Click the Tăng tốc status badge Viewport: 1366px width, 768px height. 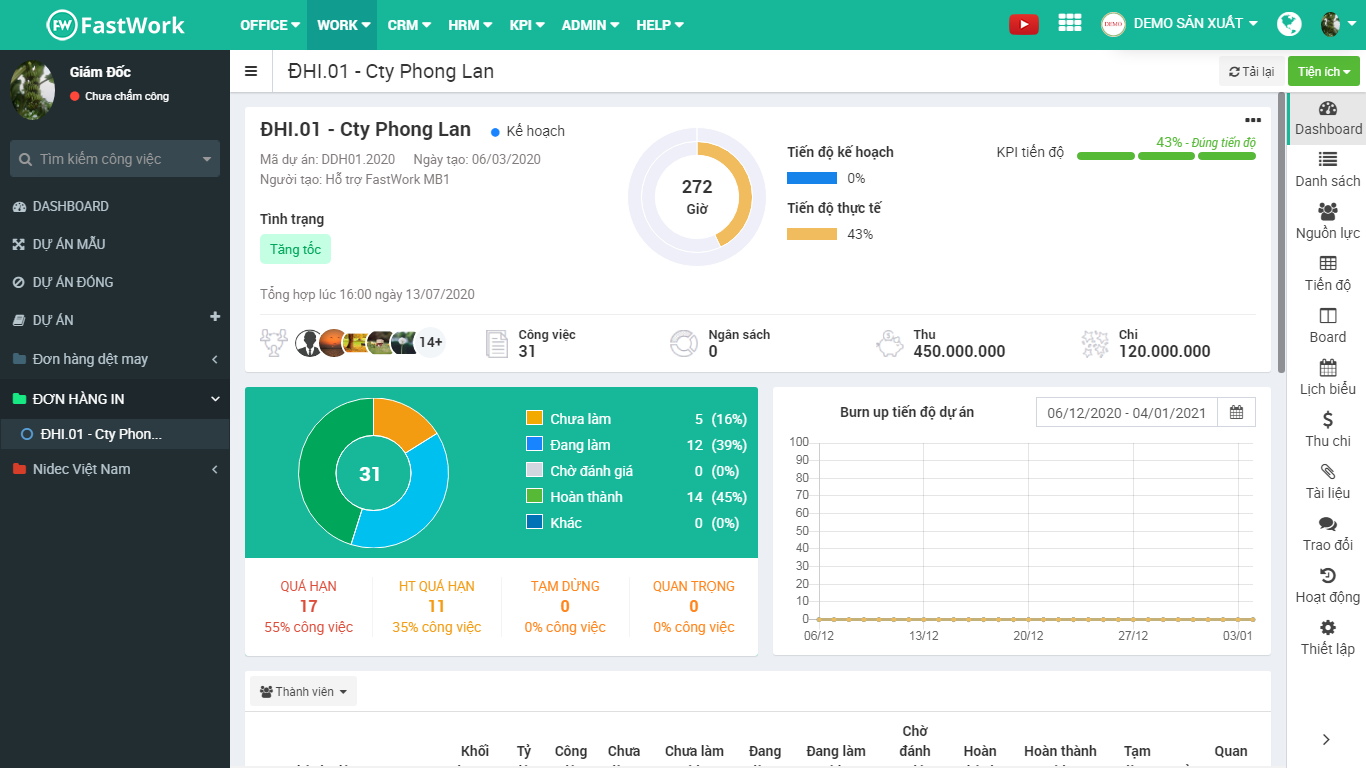(295, 249)
